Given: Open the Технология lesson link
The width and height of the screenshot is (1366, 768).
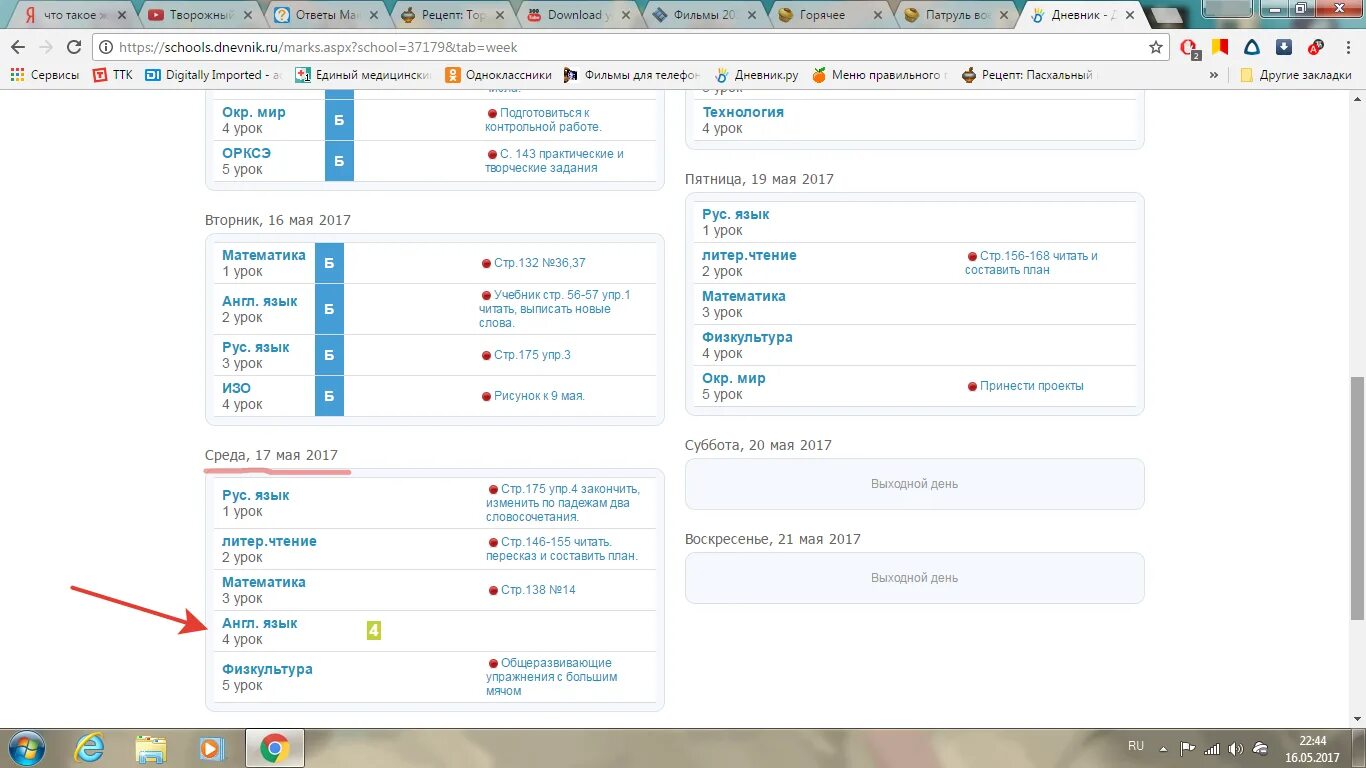Looking at the screenshot, I should [x=743, y=112].
